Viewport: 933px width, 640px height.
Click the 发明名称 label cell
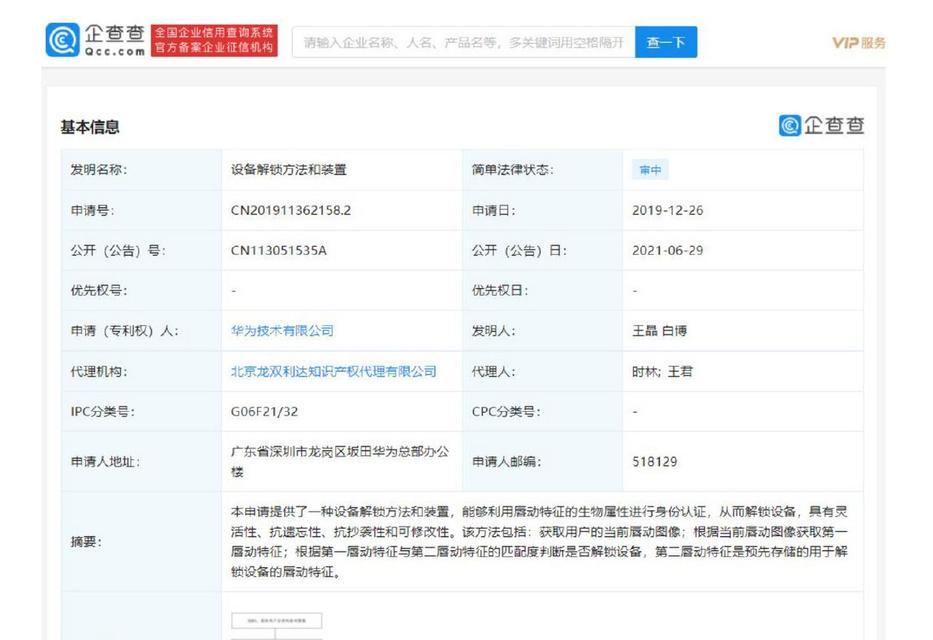point(142,170)
